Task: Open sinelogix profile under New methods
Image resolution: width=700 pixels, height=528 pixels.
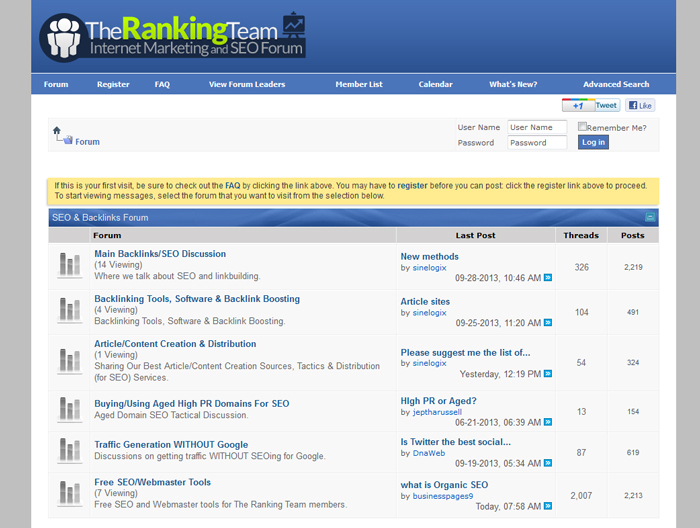Action: (x=429, y=267)
